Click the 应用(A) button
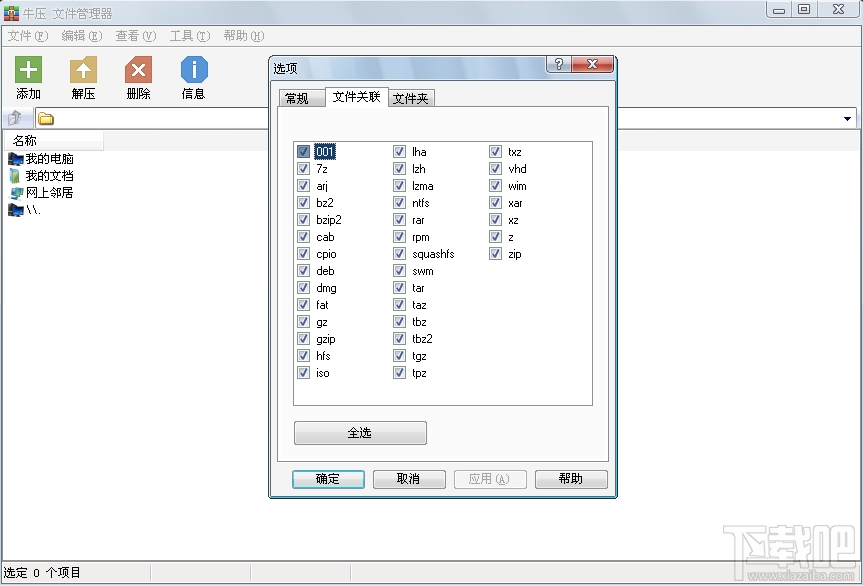Image resolution: width=863 pixels, height=586 pixels. [x=490, y=479]
